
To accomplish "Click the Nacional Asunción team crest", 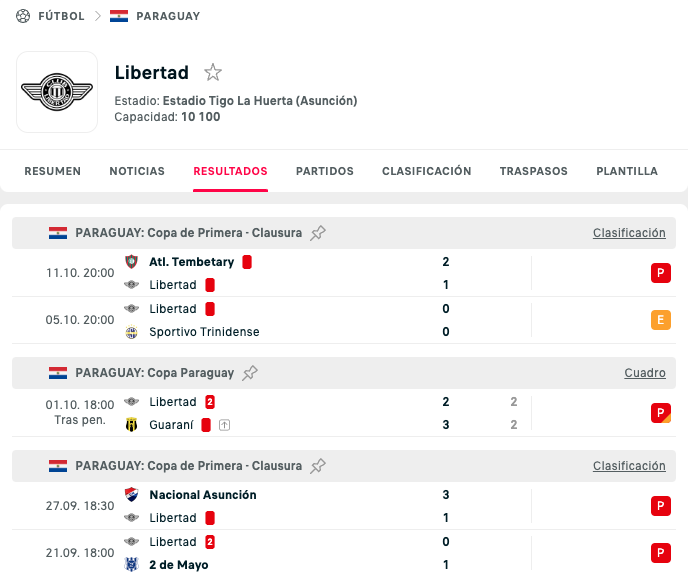I will 131,495.
